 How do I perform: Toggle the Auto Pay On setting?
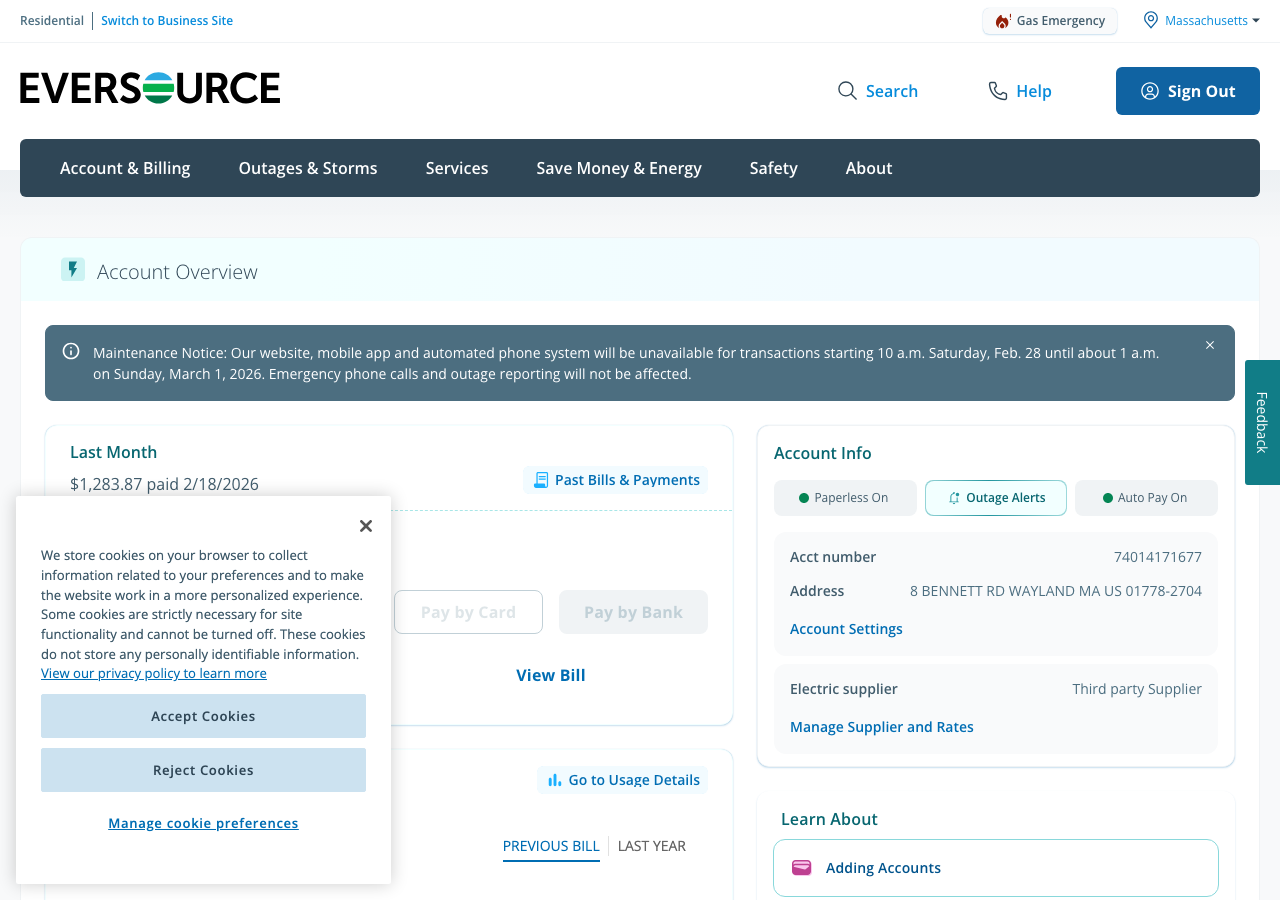coord(1146,498)
